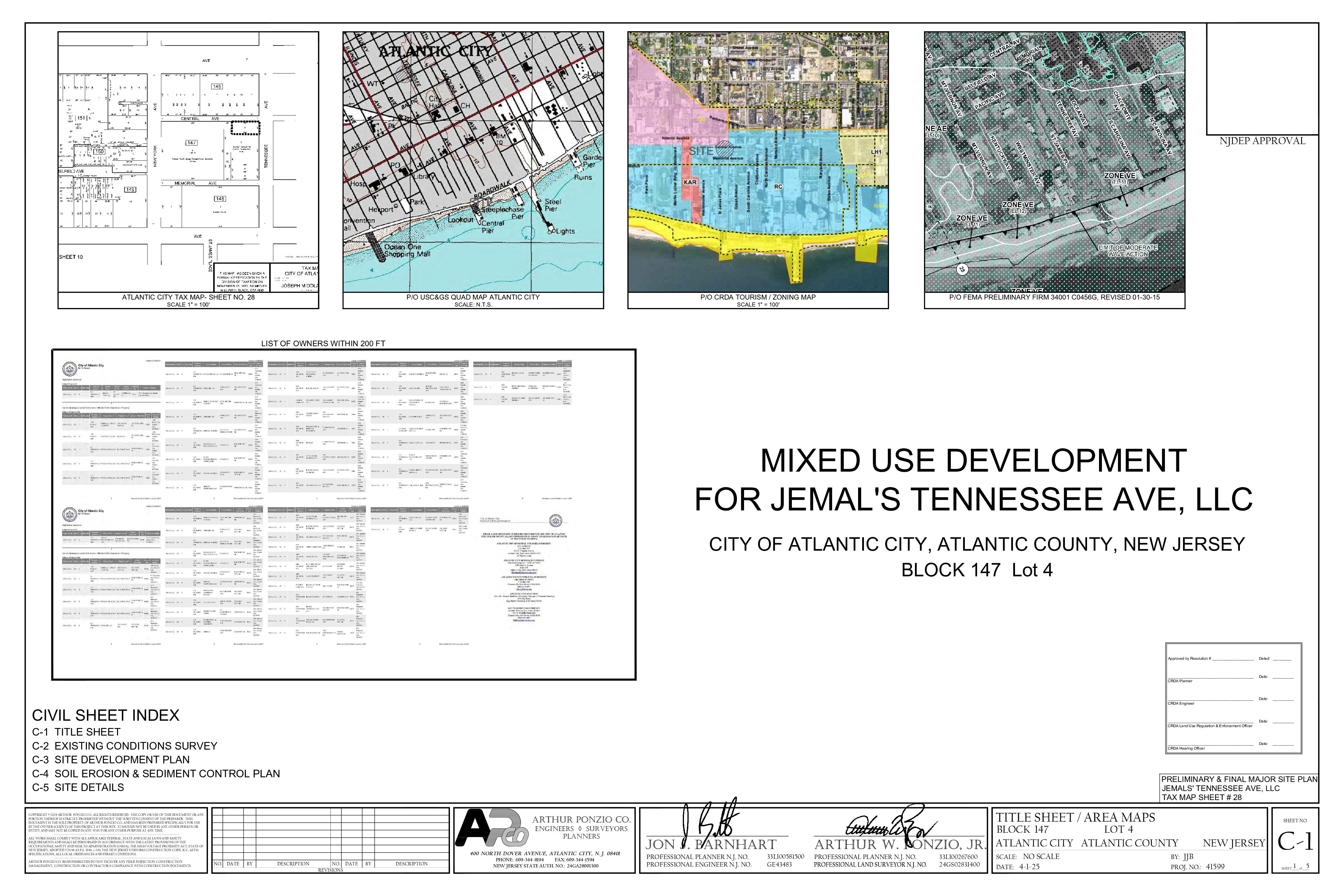Open the FEMA preliminary FIRM map thumbnail
This screenshot has height=896, width=1344.
tap(1054, 162)
